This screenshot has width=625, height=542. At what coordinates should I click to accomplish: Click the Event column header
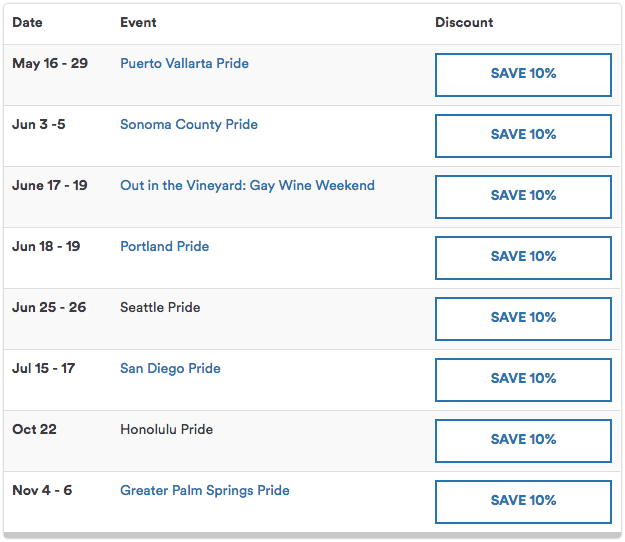(x=138, y=22)
